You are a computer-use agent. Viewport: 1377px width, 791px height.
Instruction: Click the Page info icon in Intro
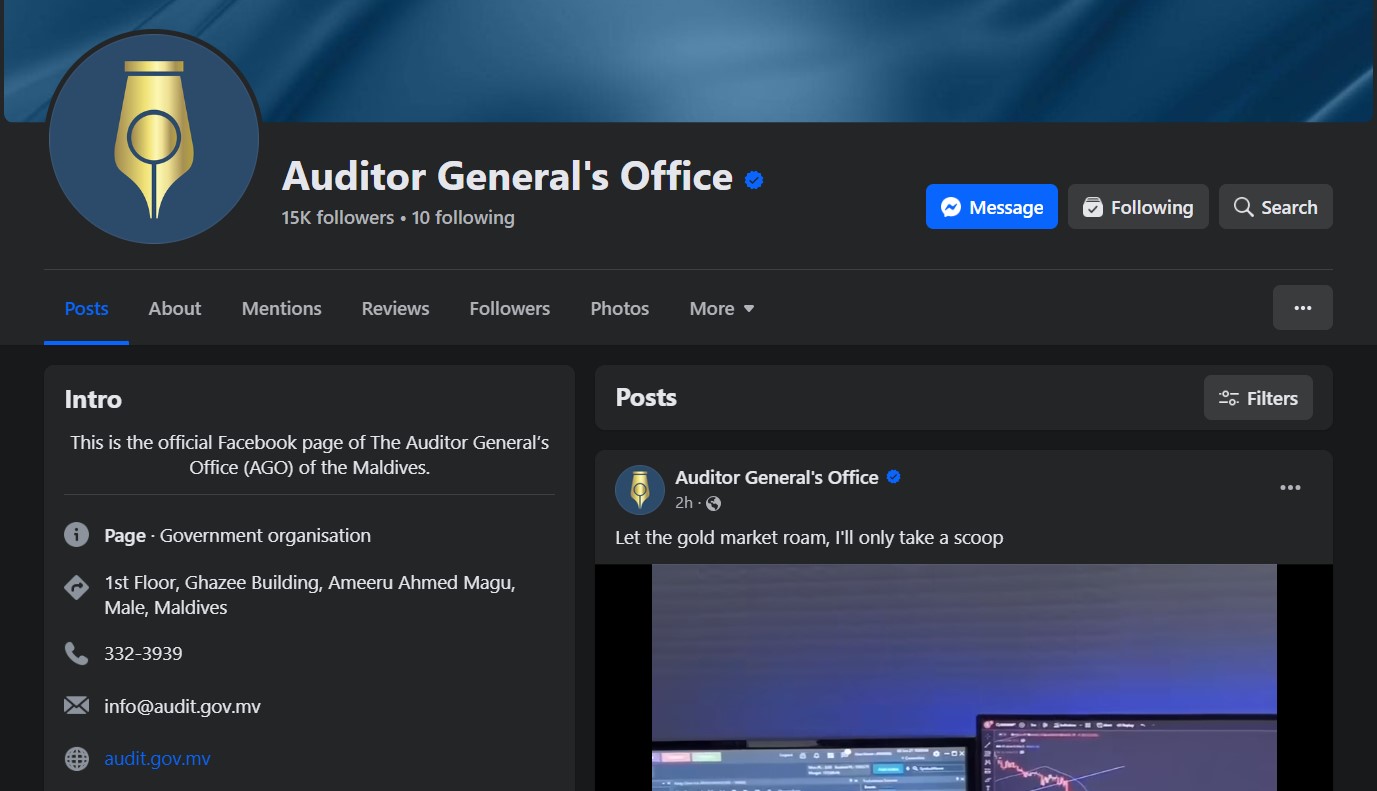pos(77,535)
